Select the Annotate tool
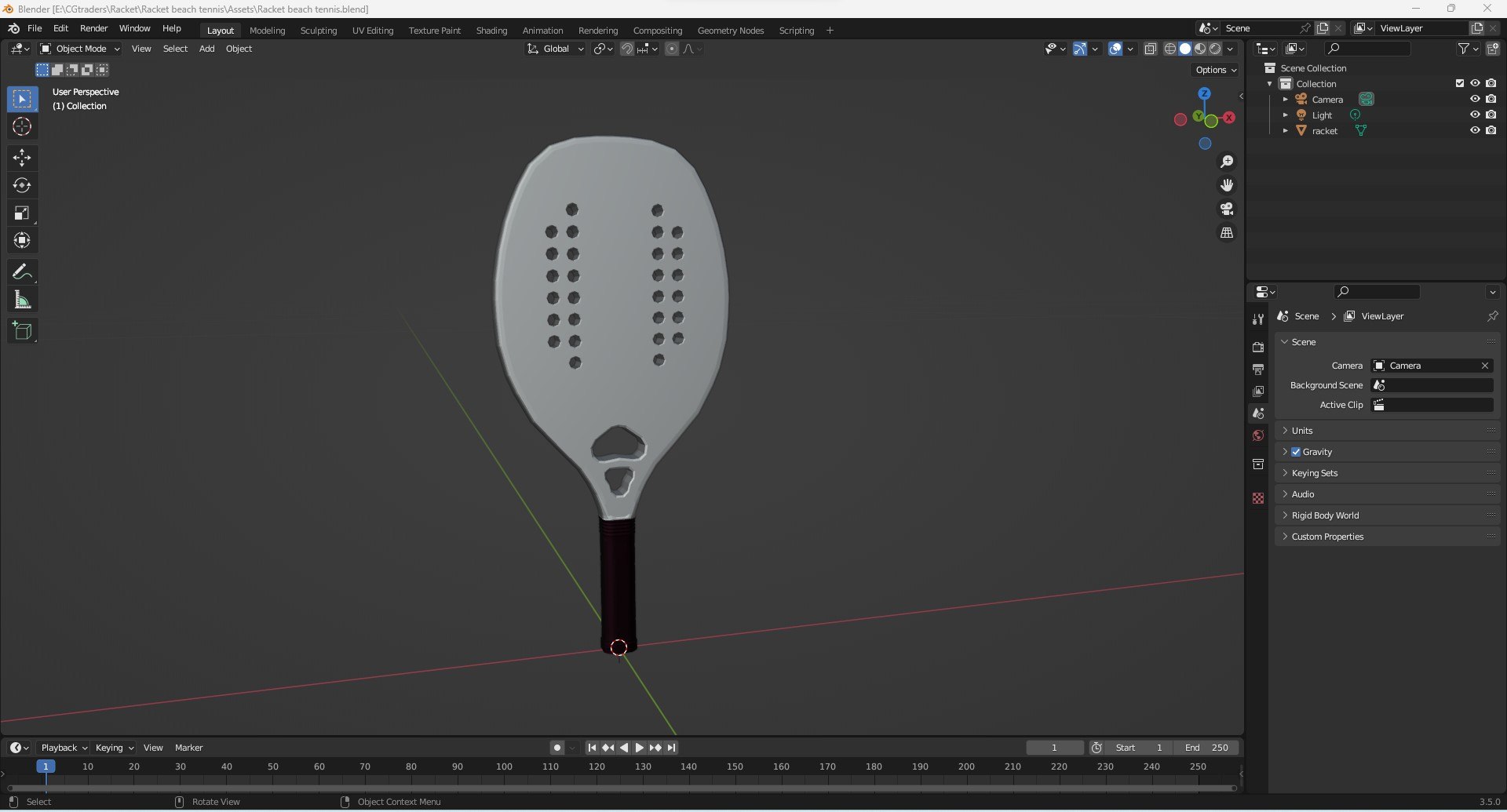Screen dimensions: 1507x812 22,271
